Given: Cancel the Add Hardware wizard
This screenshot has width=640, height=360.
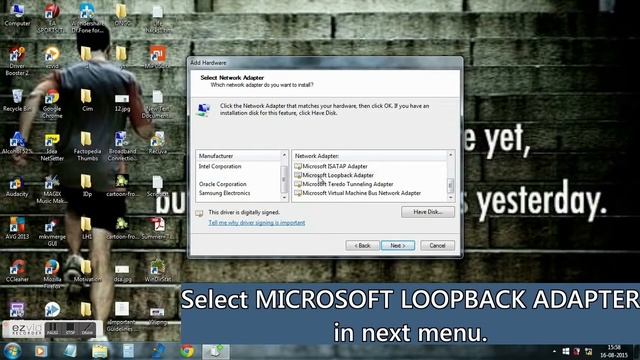Looking at the screenshot, I should pyautogui.click(x=437, y=245).
